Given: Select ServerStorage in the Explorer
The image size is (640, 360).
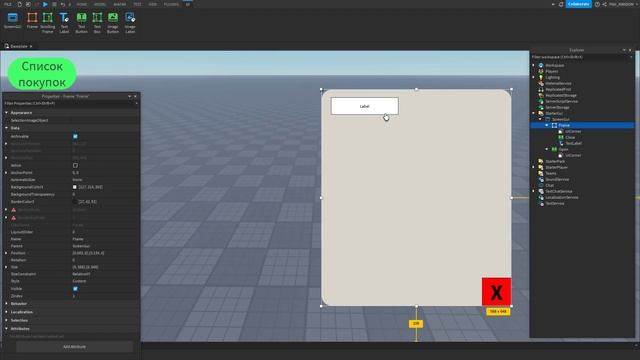Looking at the screenshot, I should [x=557, y=107].
